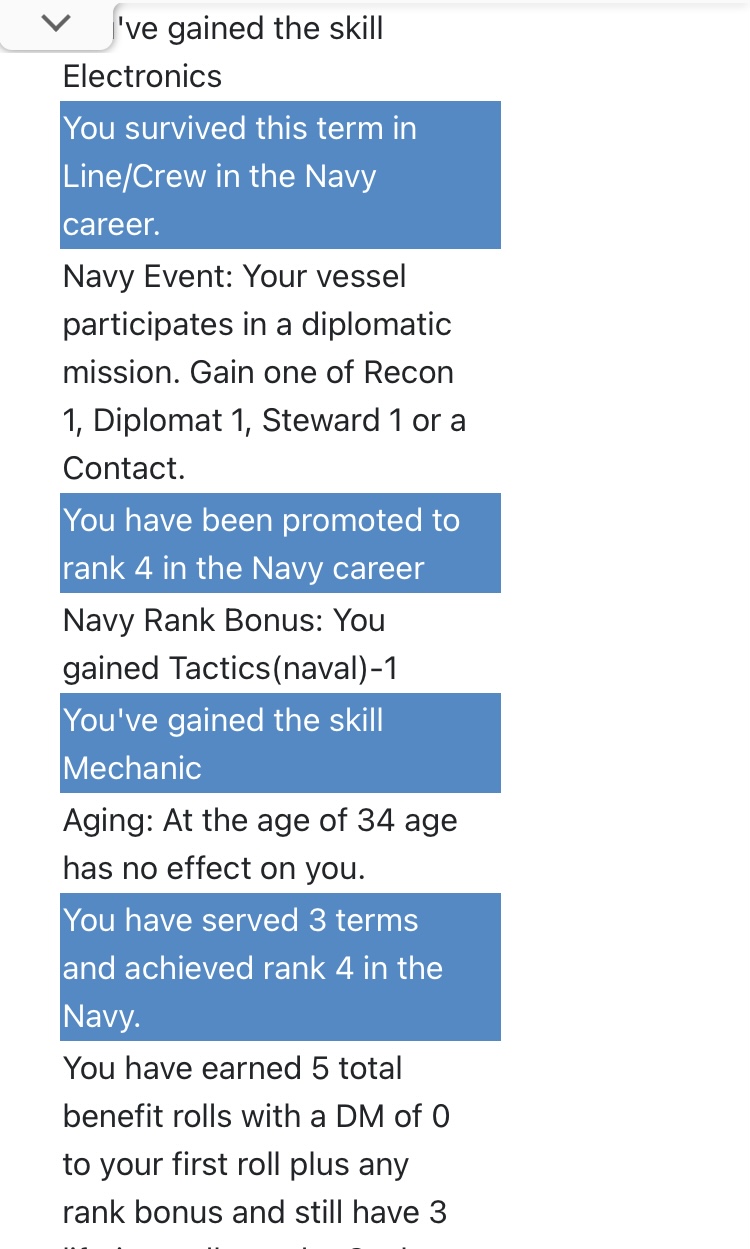Select the gained skill Mechanic entry
This screenshot has width=750, height=1249.
[280, 743]
